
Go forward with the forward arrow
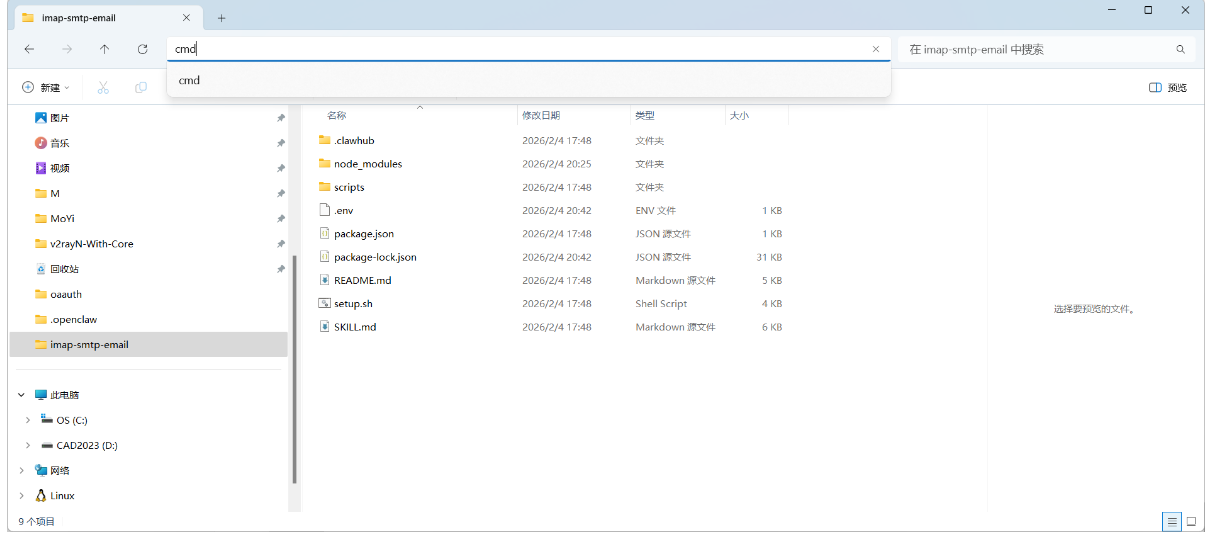pos(67,49)
